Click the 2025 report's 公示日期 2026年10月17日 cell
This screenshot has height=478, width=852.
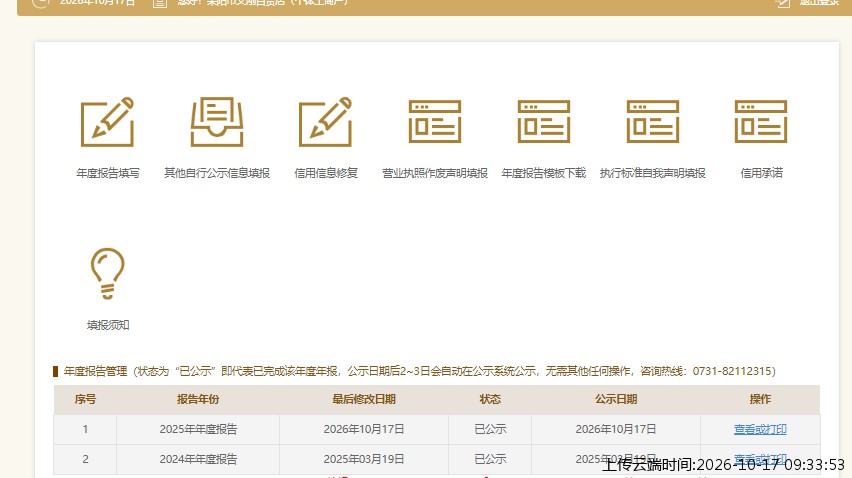coord(616,429)
